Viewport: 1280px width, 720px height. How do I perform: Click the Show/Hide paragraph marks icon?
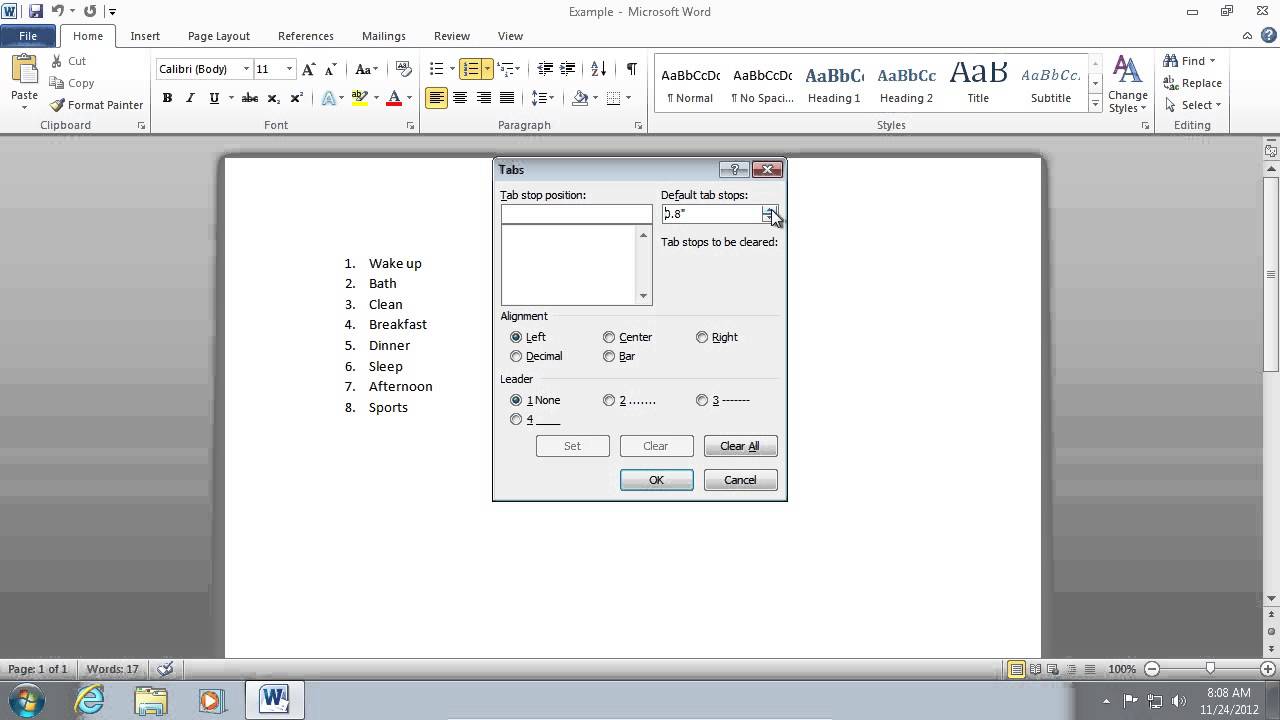(631, 69)
